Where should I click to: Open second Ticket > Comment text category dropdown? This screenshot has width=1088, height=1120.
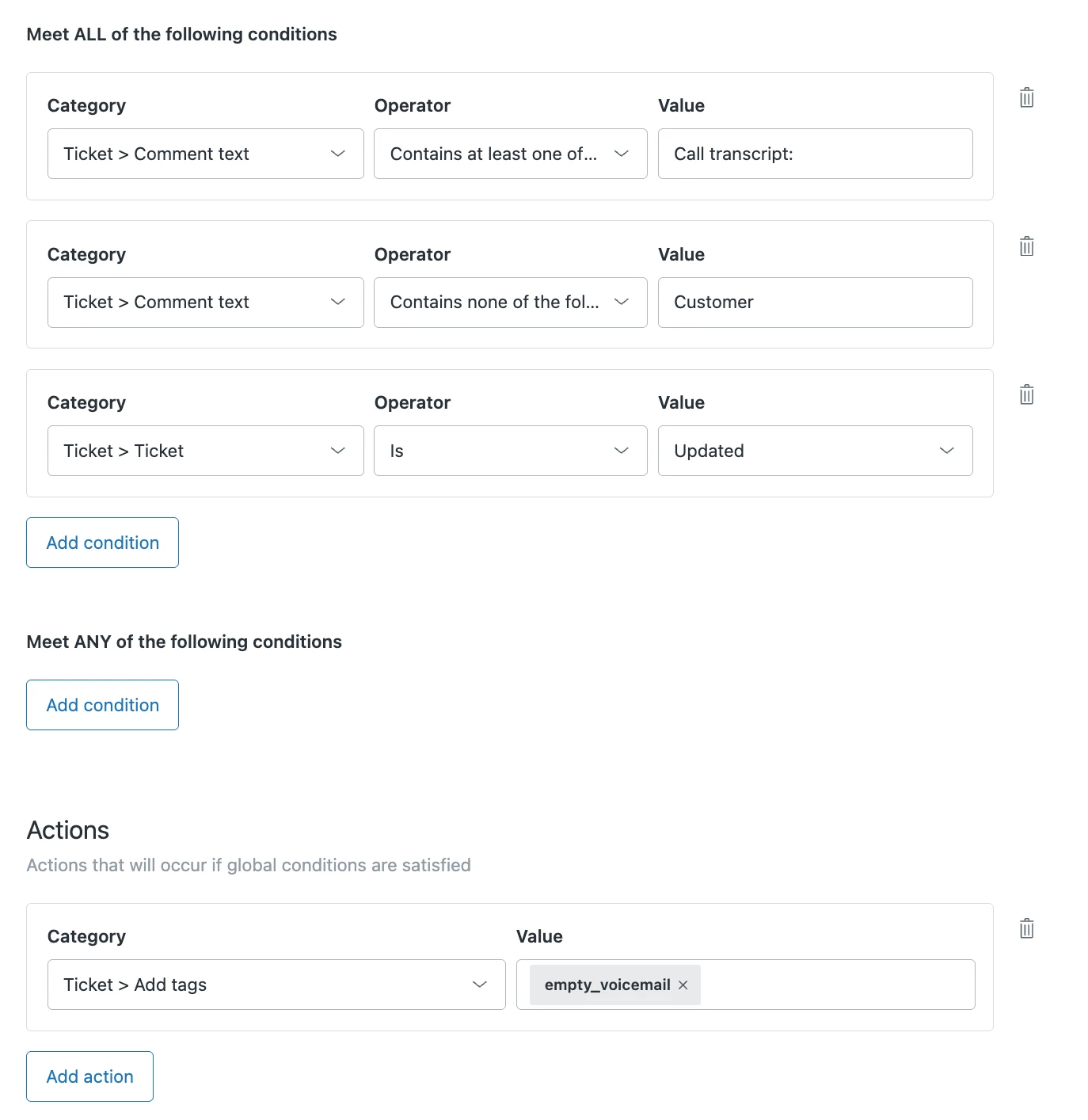(x=205, y=303)
